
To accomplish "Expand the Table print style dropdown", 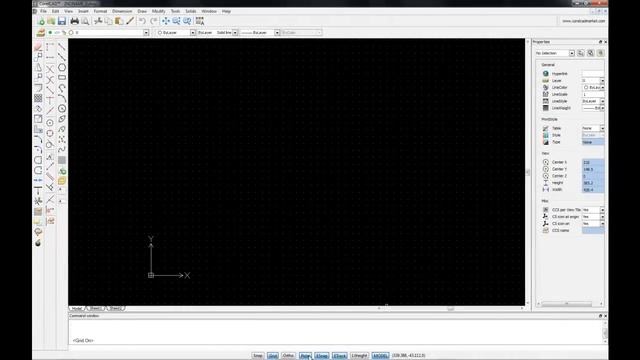I will tap(602, 129).
